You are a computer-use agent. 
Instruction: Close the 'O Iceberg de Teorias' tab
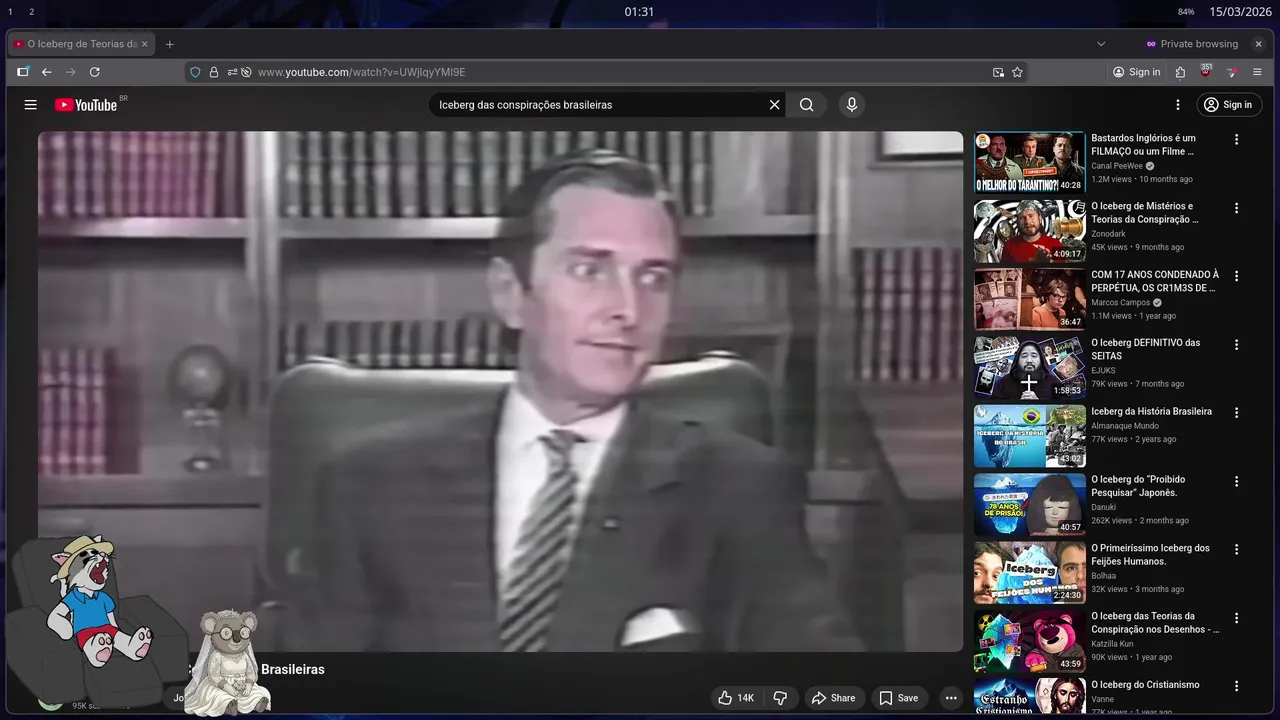click(x=144, y=44)
